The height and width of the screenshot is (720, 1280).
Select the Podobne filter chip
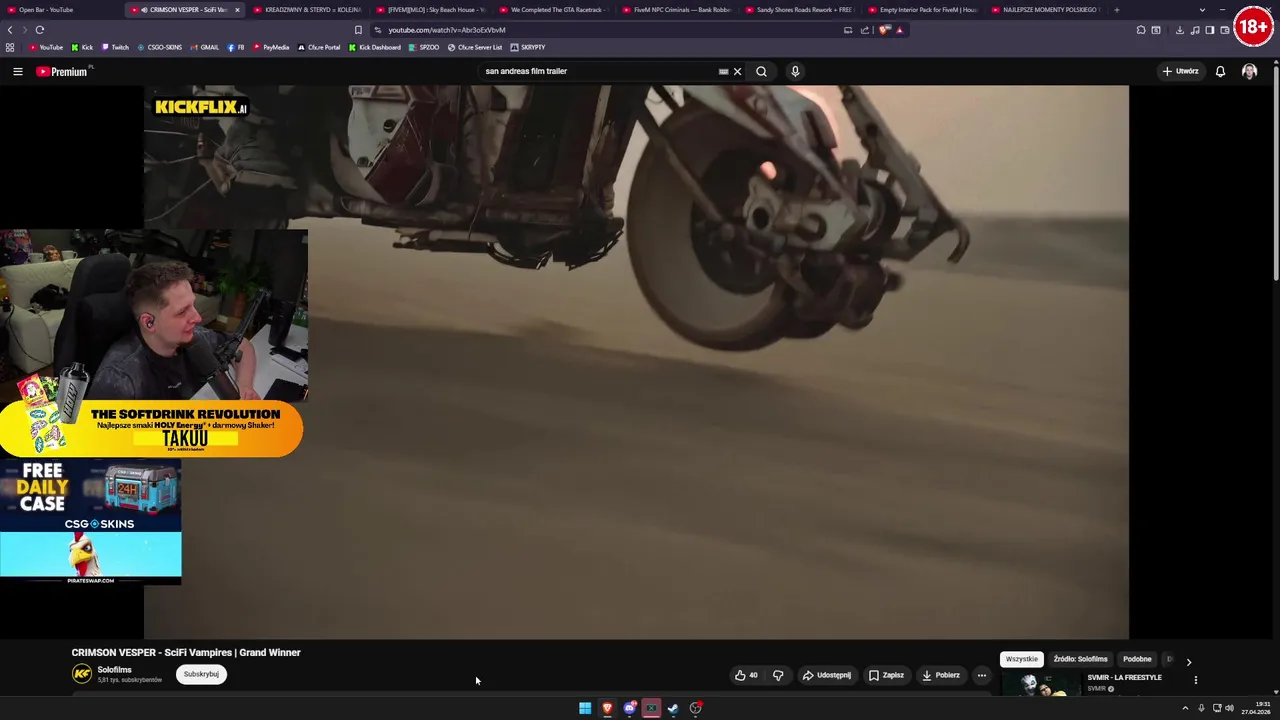coord(1137,659)
